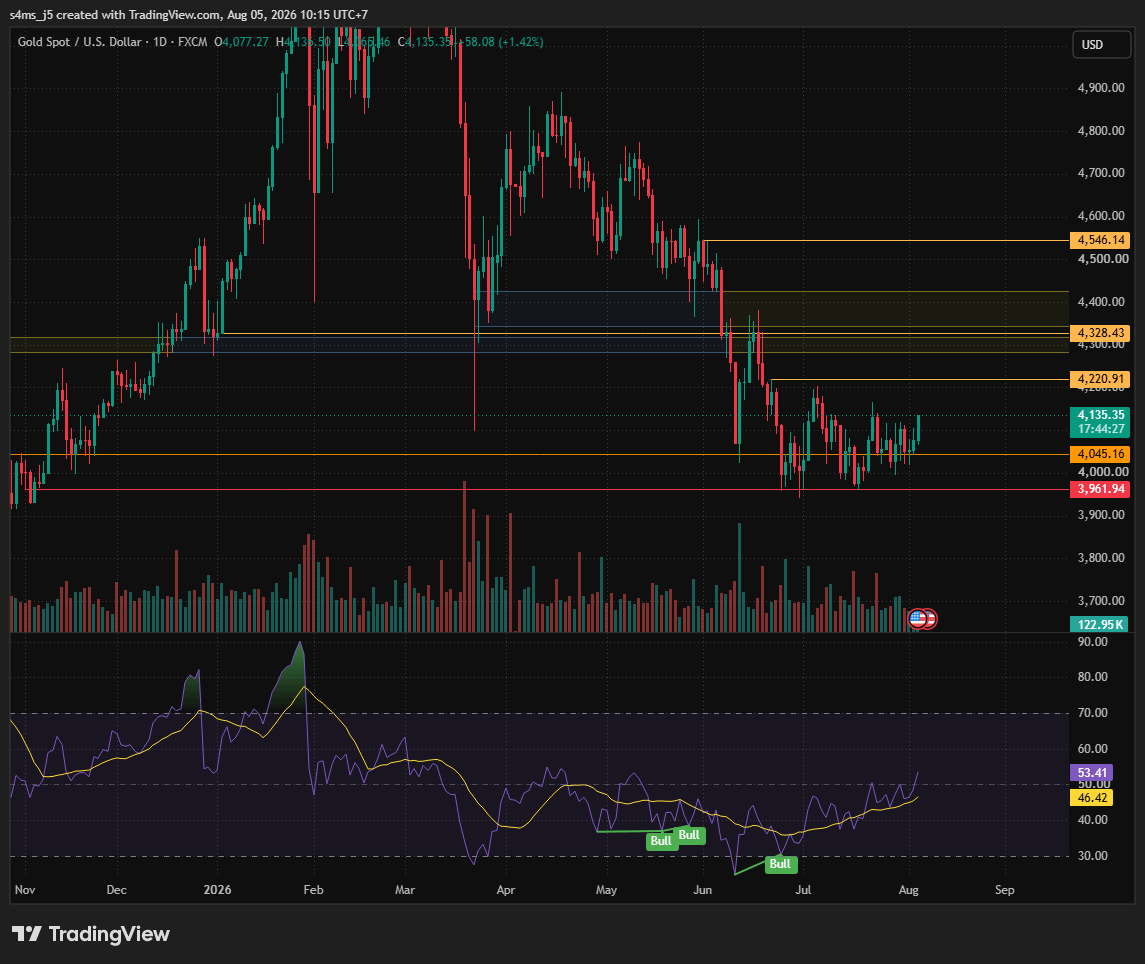Click the May label on time axis
Image resolution: width=1145 pixels, height=964 pixels.
point(606,890)
